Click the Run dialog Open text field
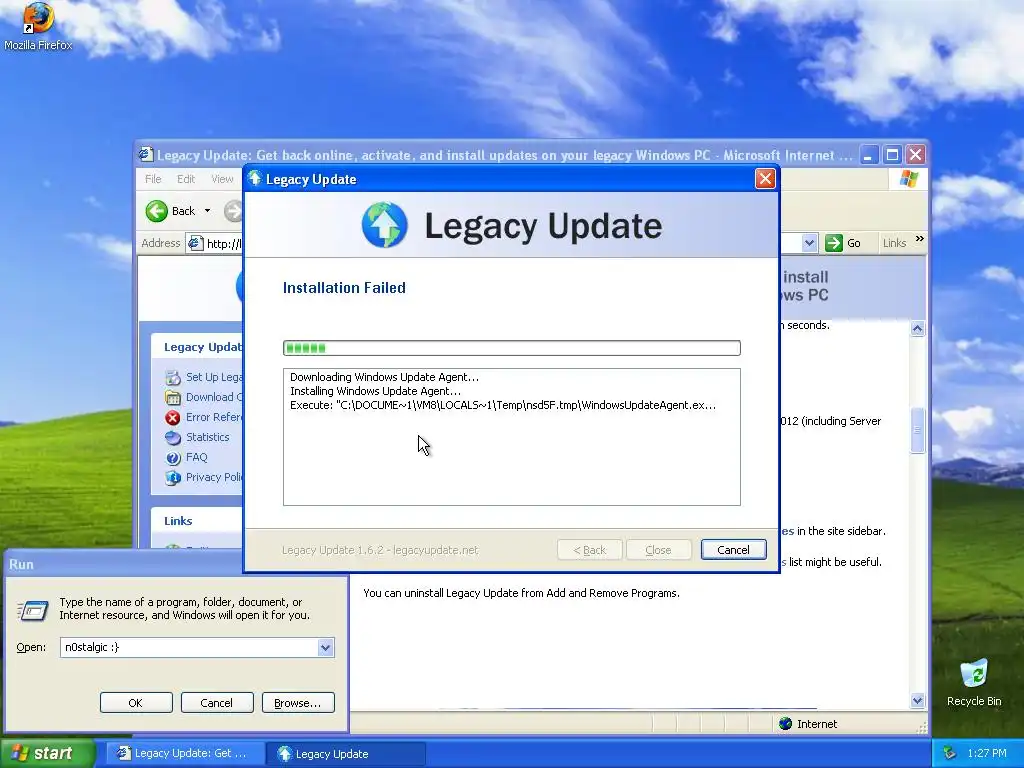The width and height of the screenshot is (1024, 768). click(x=189, y=647)
